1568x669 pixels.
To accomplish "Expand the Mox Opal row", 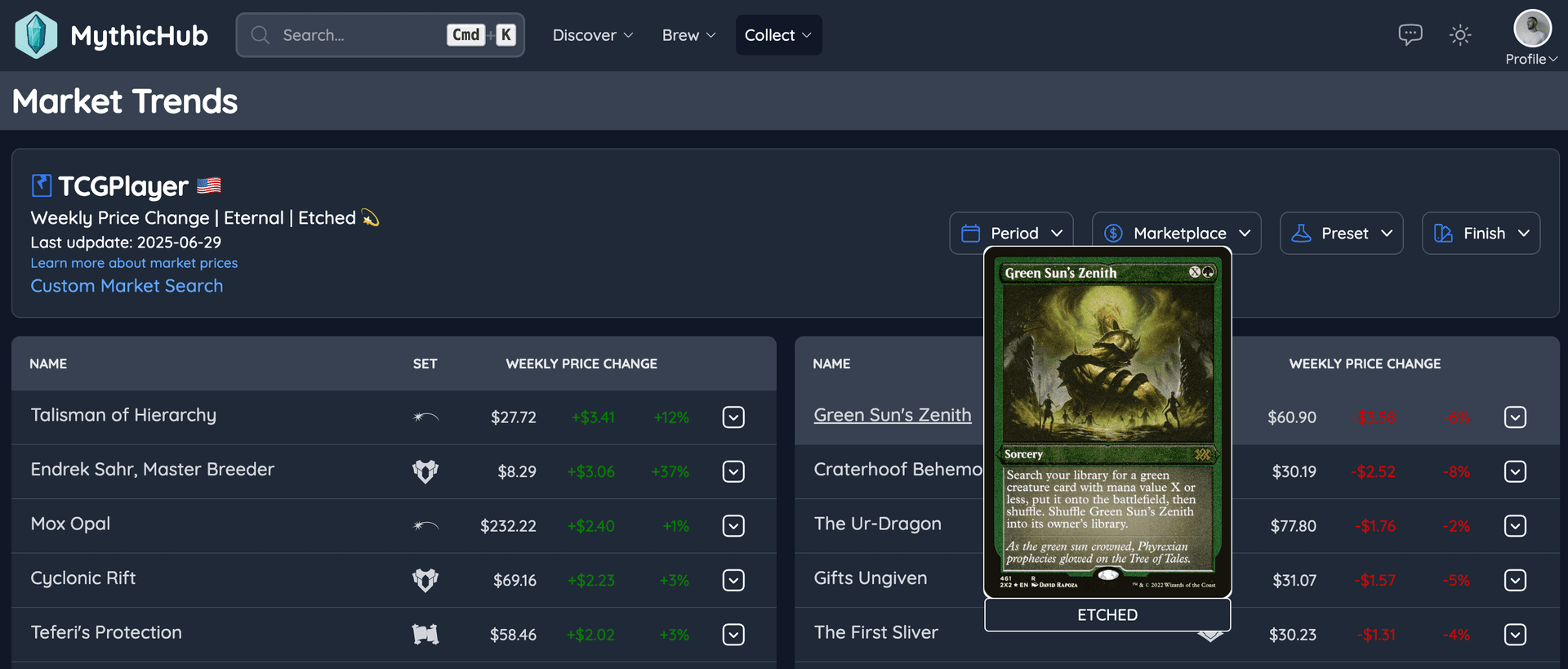I will (x=733, y=526).
